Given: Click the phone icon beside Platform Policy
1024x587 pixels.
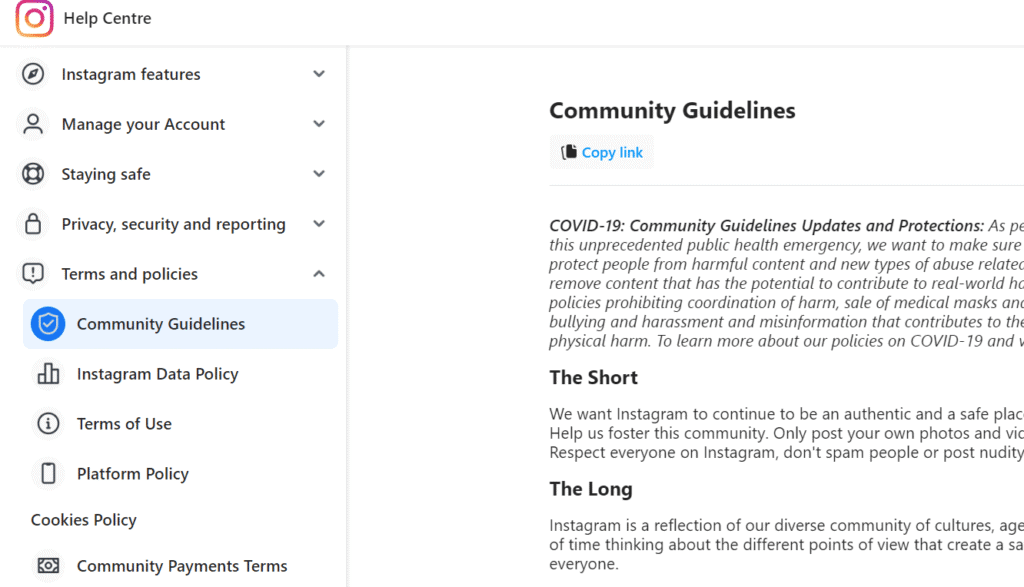Looking at the screenshot, I should (48, 474).
